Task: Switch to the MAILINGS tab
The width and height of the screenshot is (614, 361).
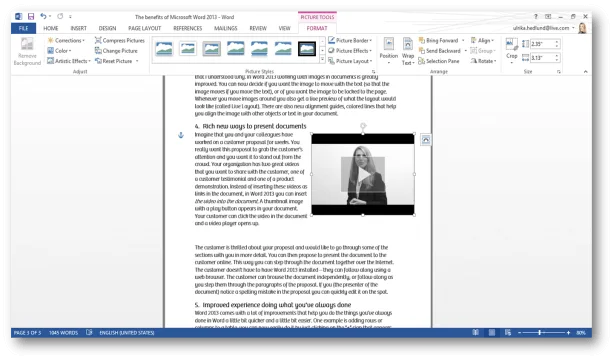Action: click(226, 28)
